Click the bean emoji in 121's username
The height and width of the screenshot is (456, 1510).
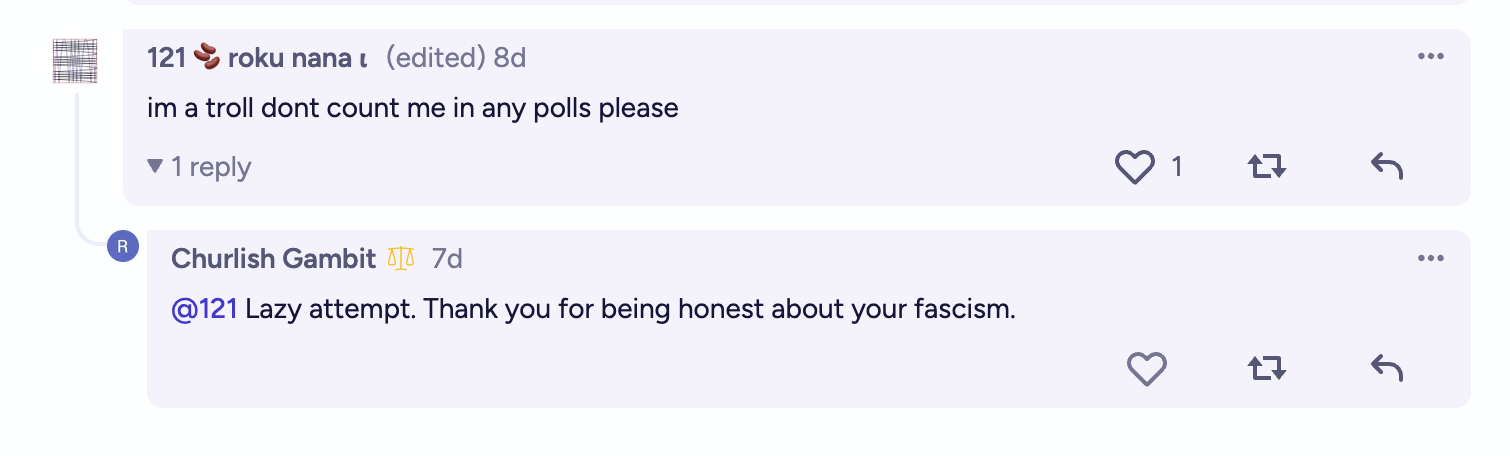point(207,58)
